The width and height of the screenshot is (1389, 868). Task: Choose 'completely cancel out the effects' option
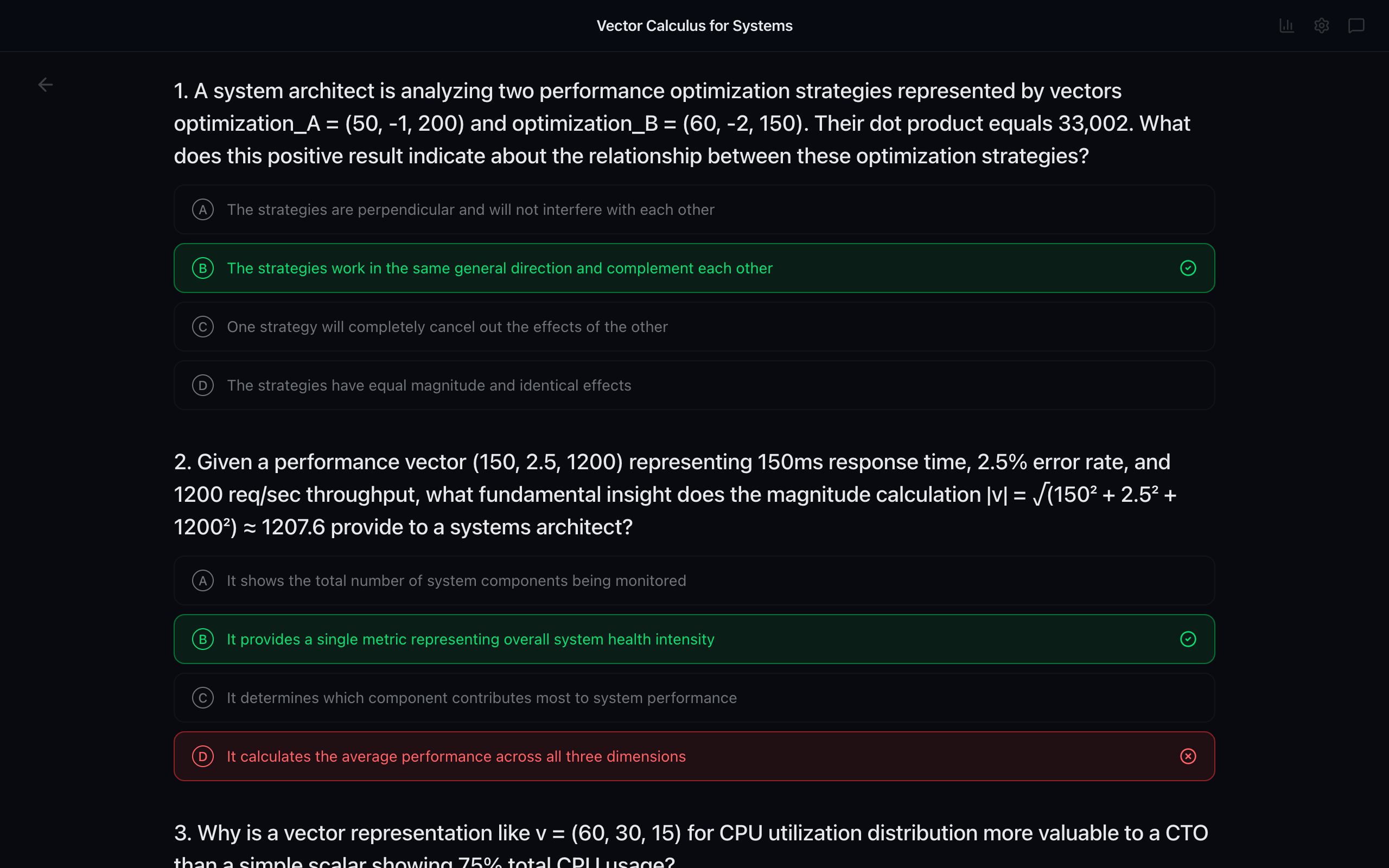447,327
